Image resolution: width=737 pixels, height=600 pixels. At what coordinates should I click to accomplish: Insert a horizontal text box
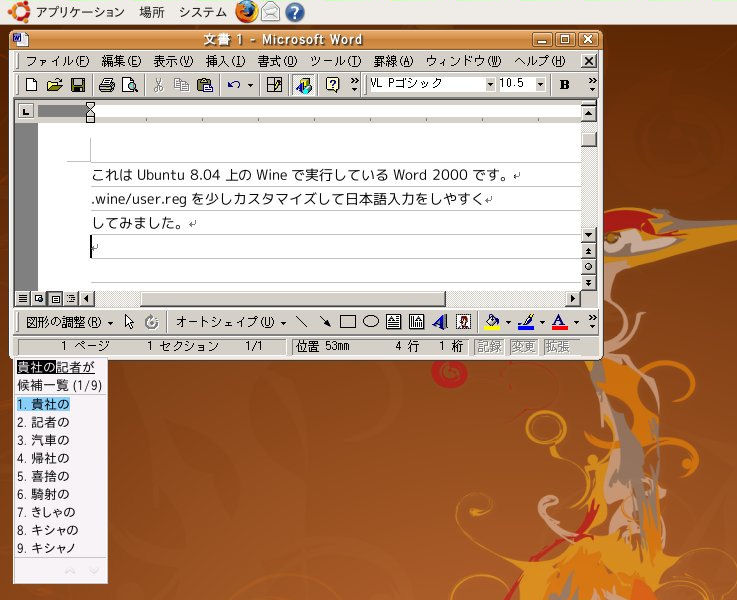[x=393, y=322]
